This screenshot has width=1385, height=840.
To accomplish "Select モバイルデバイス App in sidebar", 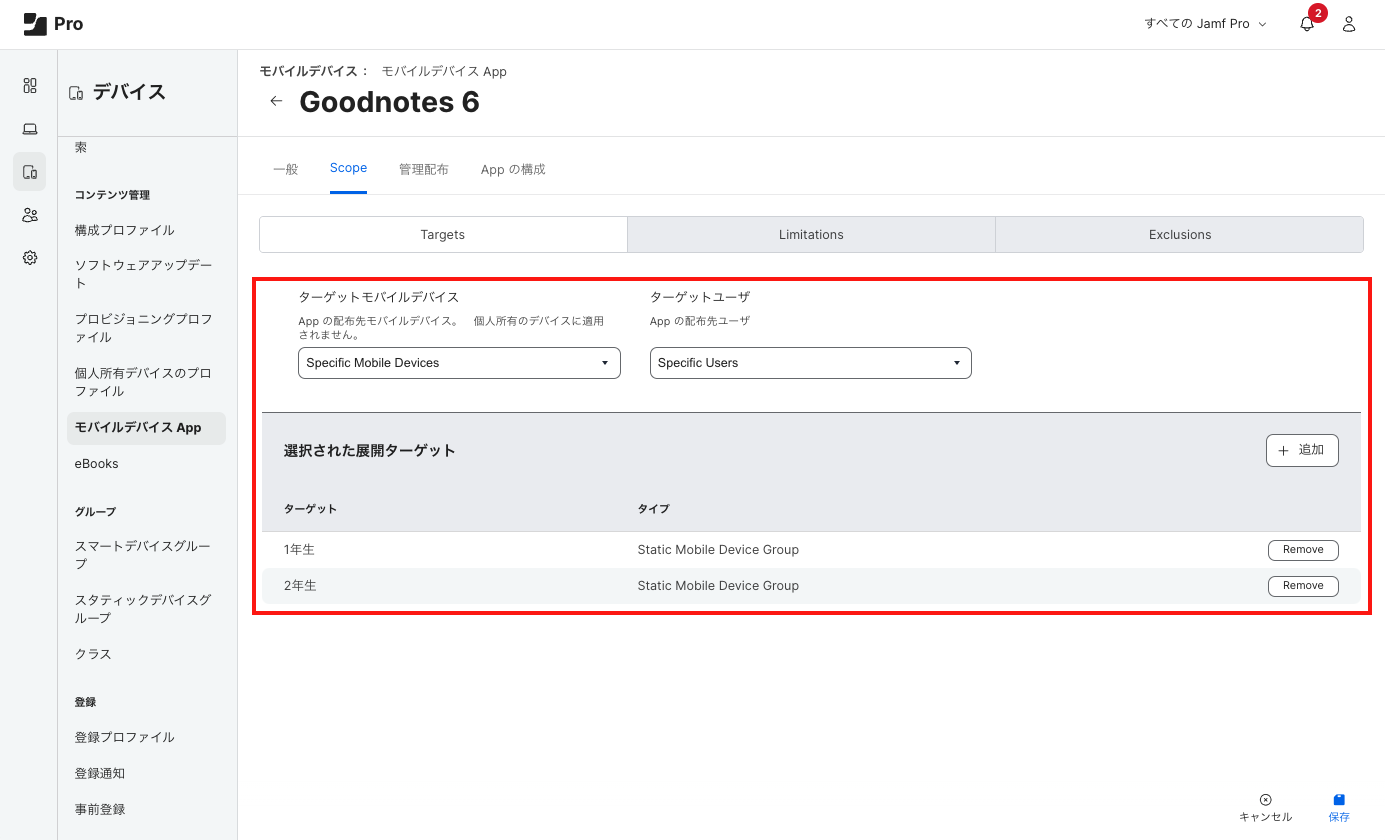I will click(x=146, y=428).
